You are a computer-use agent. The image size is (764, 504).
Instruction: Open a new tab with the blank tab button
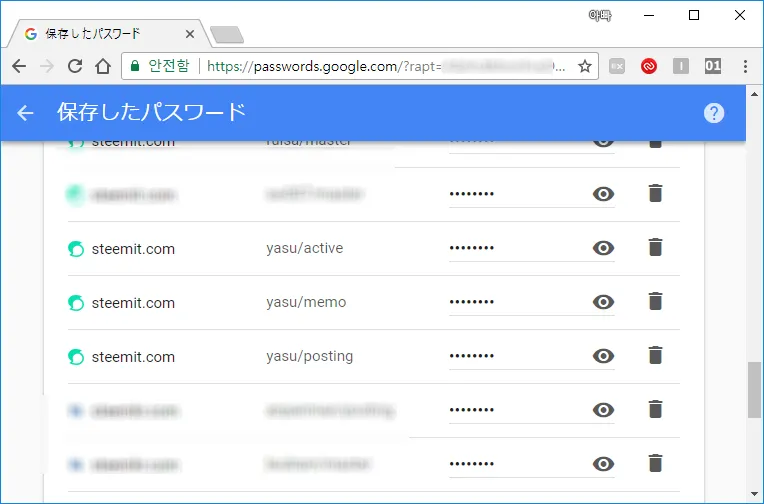click(x=227, y=35)
